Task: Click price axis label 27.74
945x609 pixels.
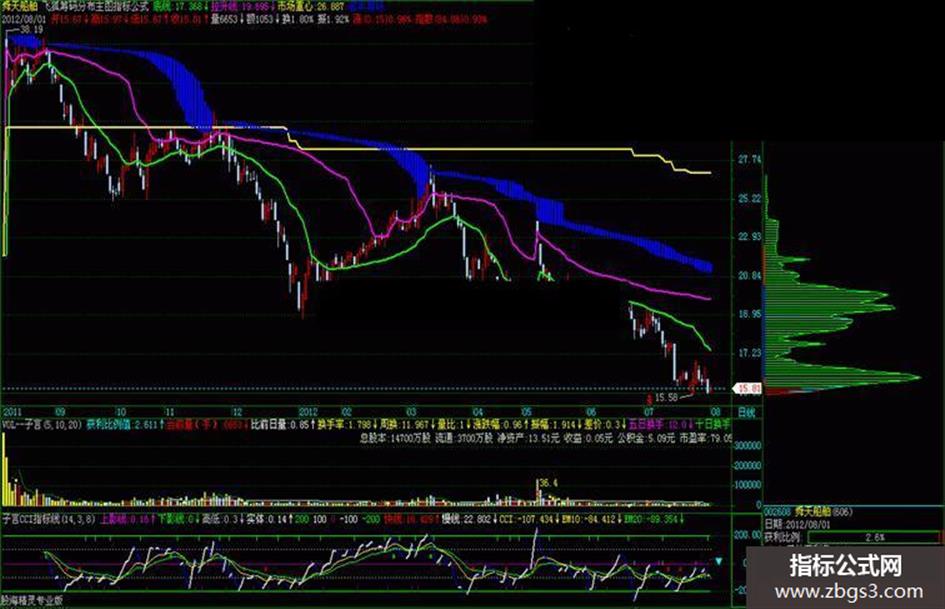Action: click(x=749, y=160)
